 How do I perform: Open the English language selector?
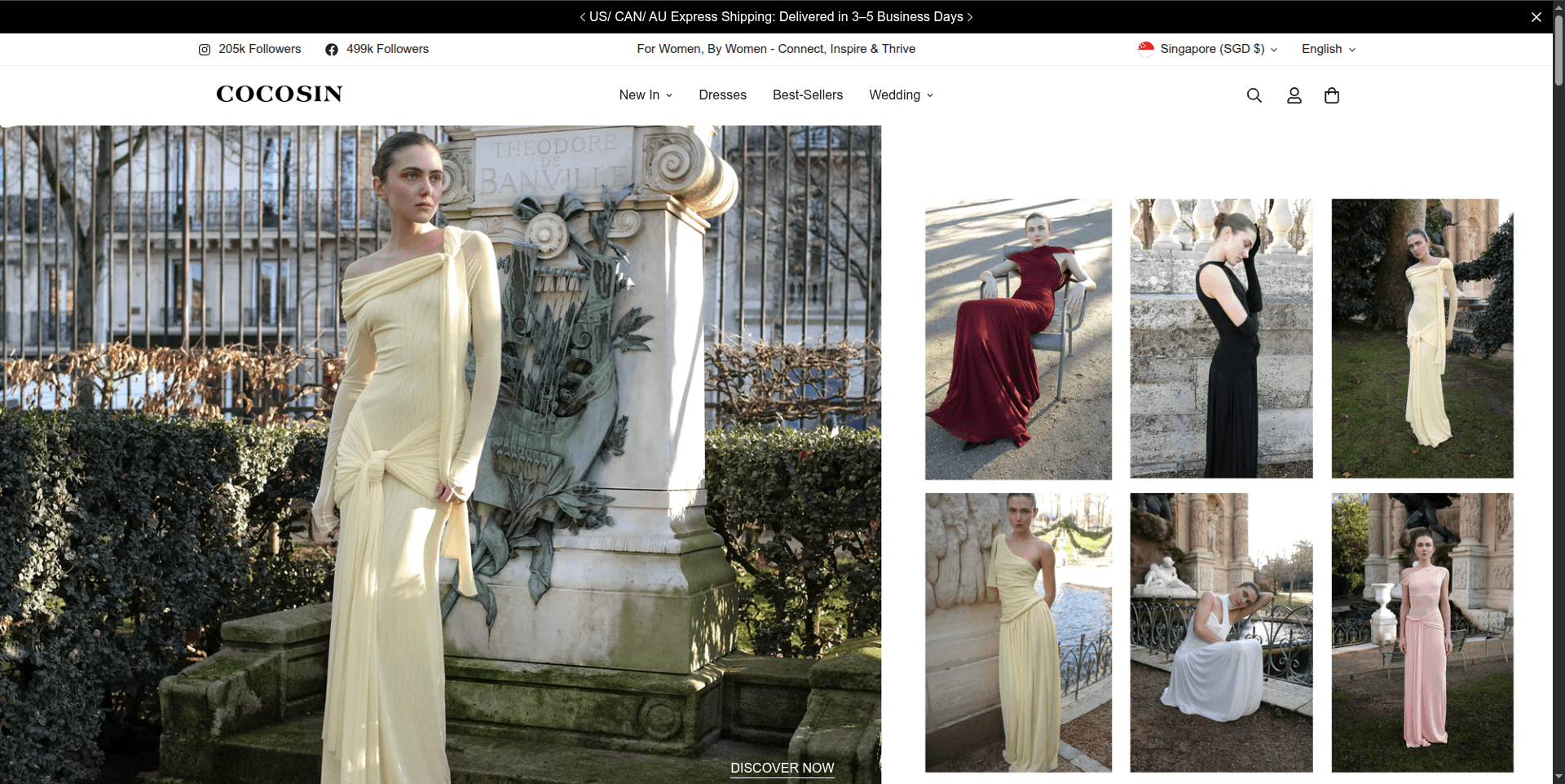click(1329, 49)
